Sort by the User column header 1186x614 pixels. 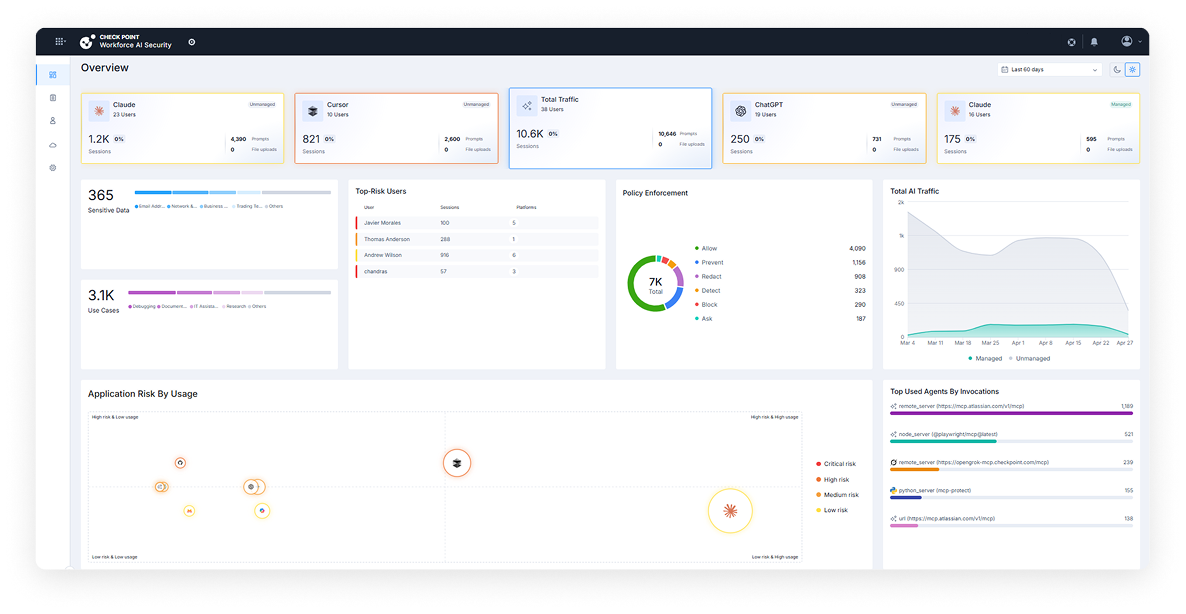369,207
